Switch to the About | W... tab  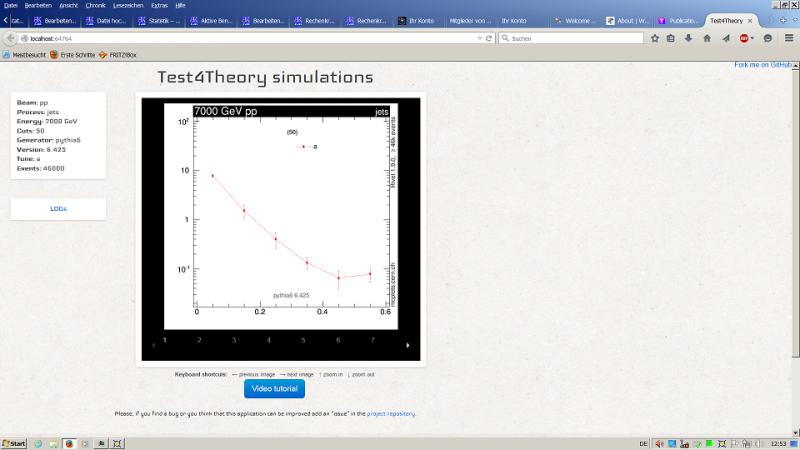[628, 21]
